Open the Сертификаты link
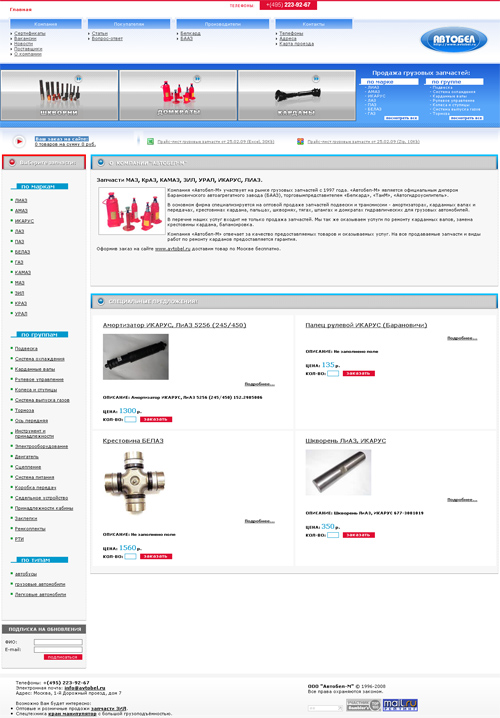500x718 pixels. (x=30, y=33)
